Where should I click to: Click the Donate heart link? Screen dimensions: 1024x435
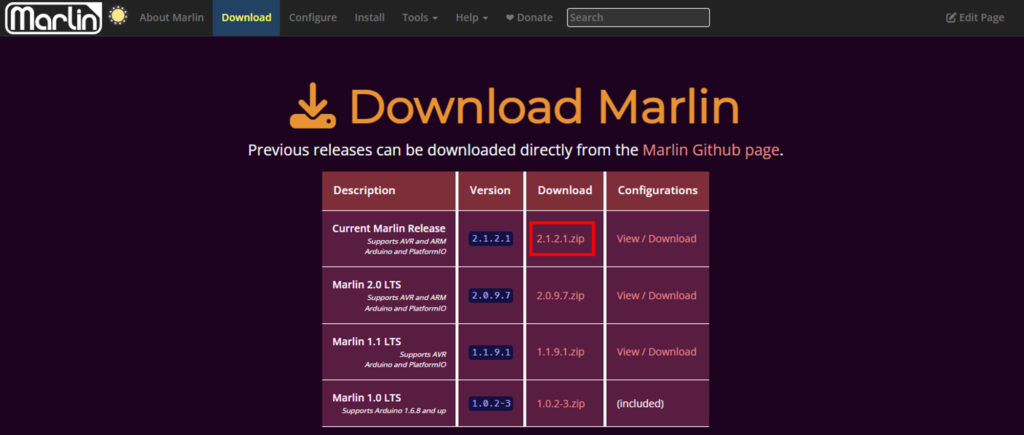click(x=529, y=18)
